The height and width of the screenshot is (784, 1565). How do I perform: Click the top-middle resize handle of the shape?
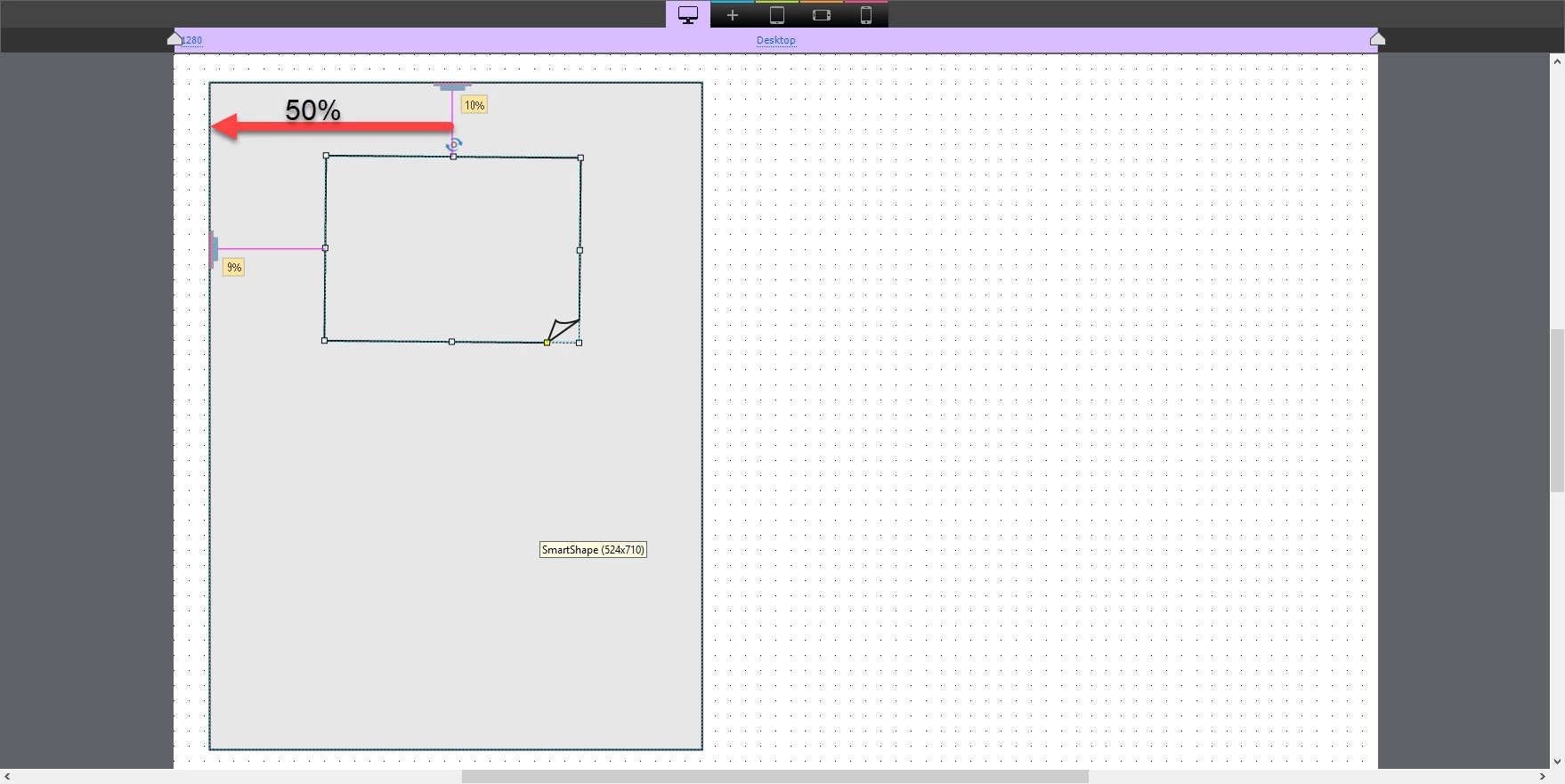(453, 157)
